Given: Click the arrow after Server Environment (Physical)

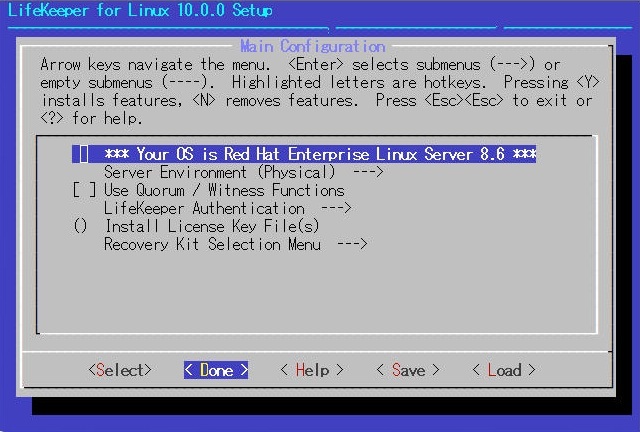Looking at the screenshot, I should pos(367,173).
